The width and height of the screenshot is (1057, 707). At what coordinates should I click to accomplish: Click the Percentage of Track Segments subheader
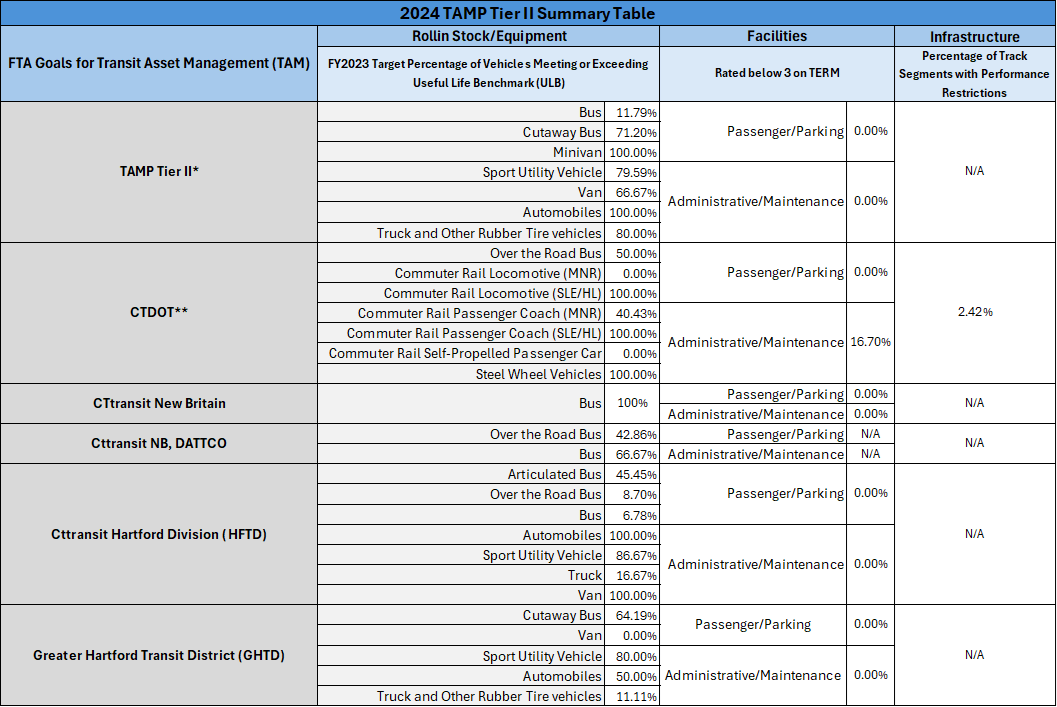coord(974,74)
